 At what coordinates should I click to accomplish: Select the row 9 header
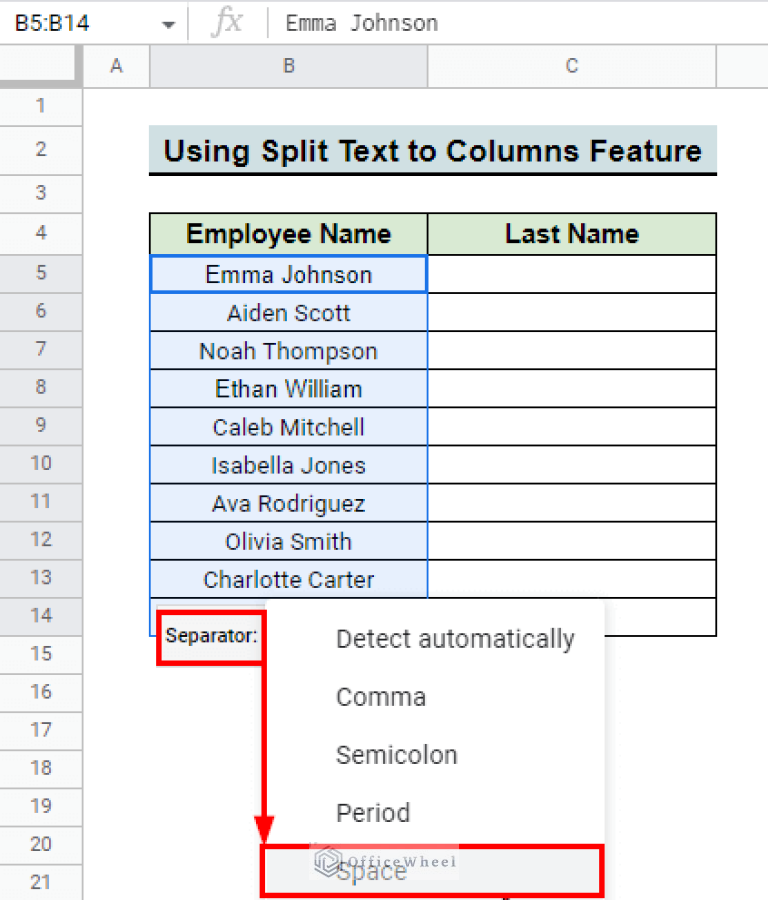point(41,426)
